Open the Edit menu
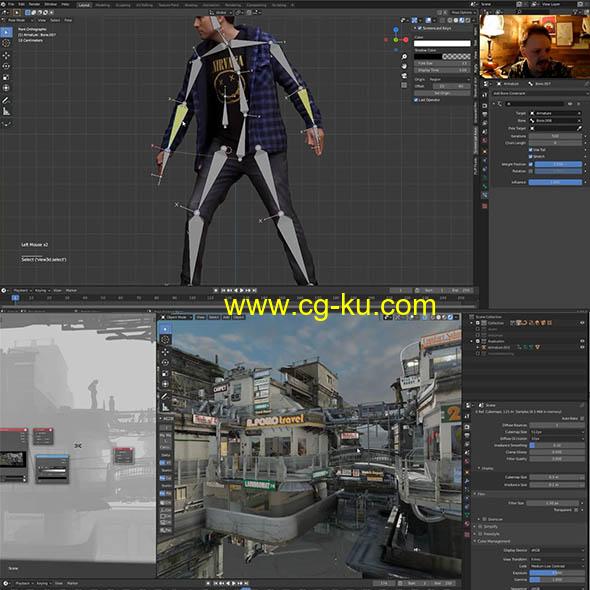Image resolution: width=590 pixels, height=590 pixels. pyautogui.click(x=22, y=5)
